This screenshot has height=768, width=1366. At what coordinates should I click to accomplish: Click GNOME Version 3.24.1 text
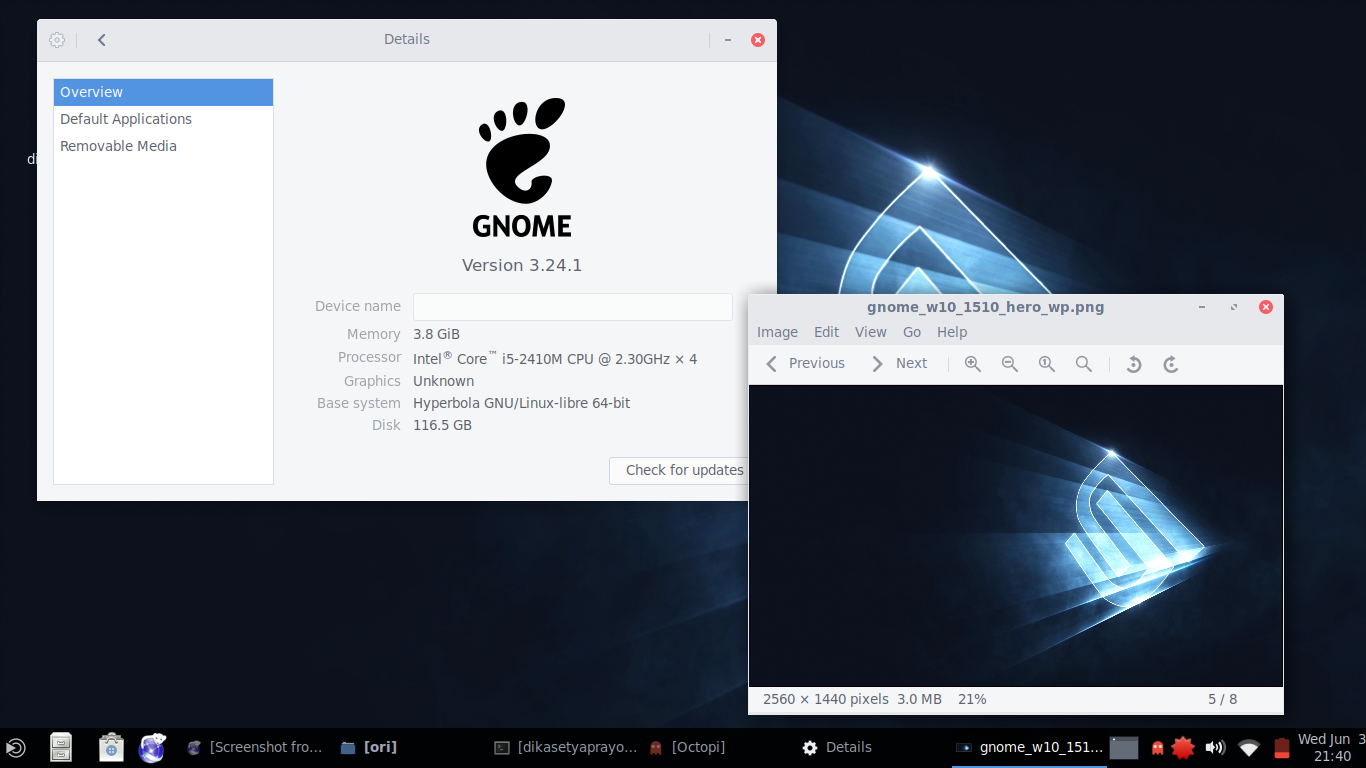[522, 265]
